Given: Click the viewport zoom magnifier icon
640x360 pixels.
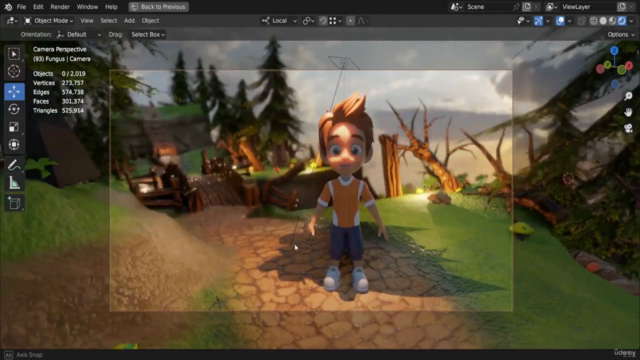Looking at the screenshot, I should (x=628, y=96).
